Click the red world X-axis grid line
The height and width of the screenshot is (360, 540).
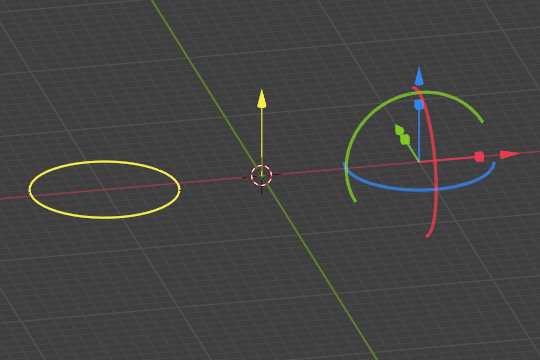point(214,180)
